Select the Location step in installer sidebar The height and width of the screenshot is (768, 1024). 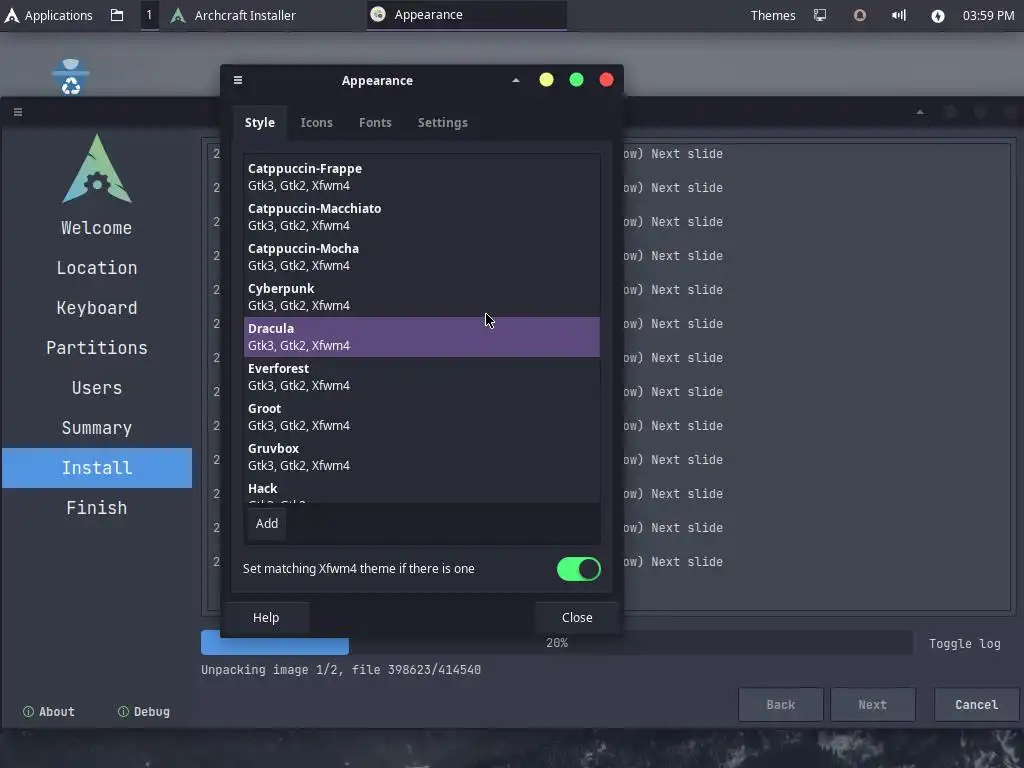[97, 268]
